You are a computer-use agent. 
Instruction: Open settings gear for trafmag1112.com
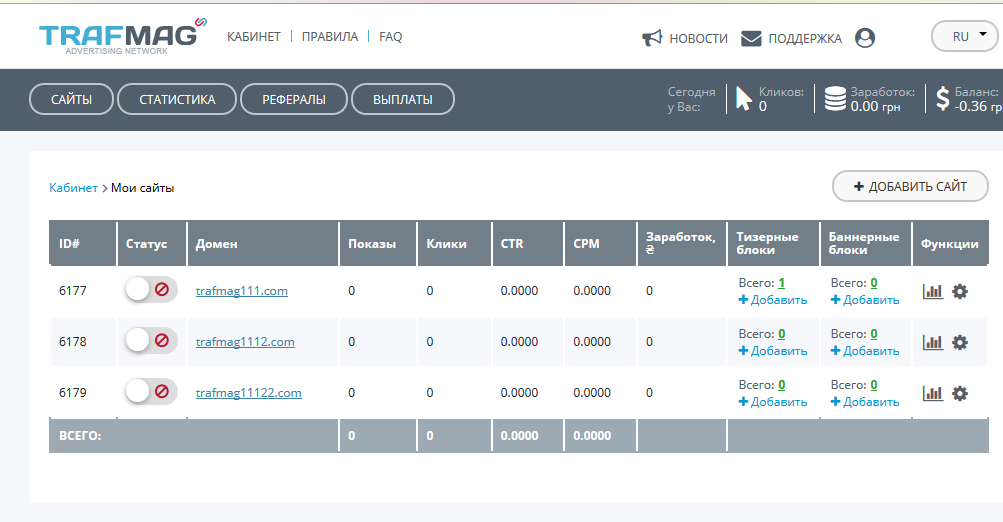[x=960, y=342]
